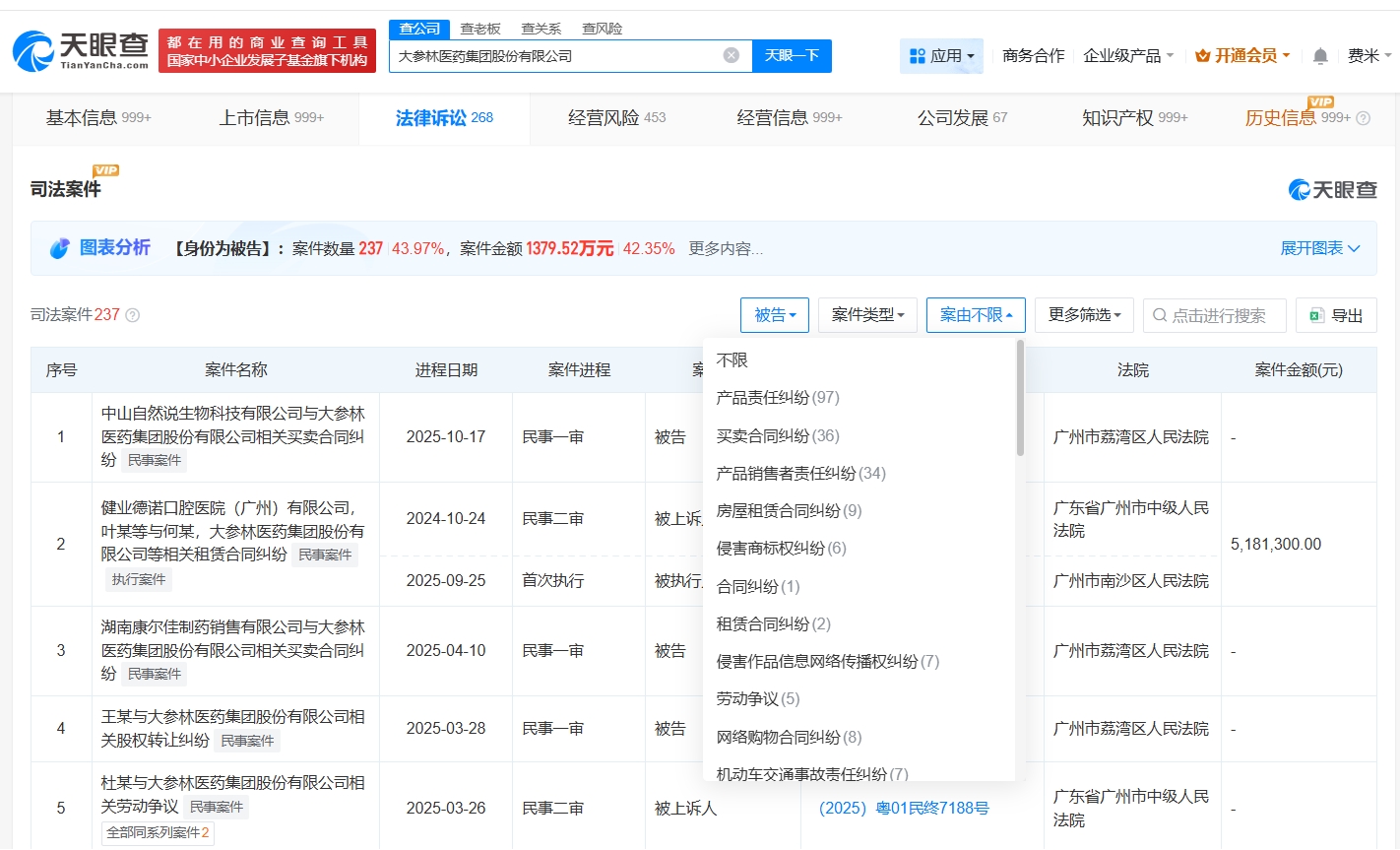This screenshot has width=1400, height=850.
Task: Select 产品责任纠纷 (97) from the list
Action: tap(777, 398)
